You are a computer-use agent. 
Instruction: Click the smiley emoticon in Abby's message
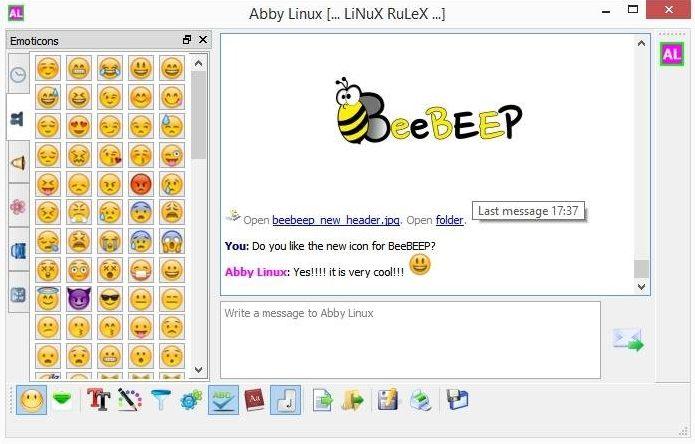coord(419,265)
